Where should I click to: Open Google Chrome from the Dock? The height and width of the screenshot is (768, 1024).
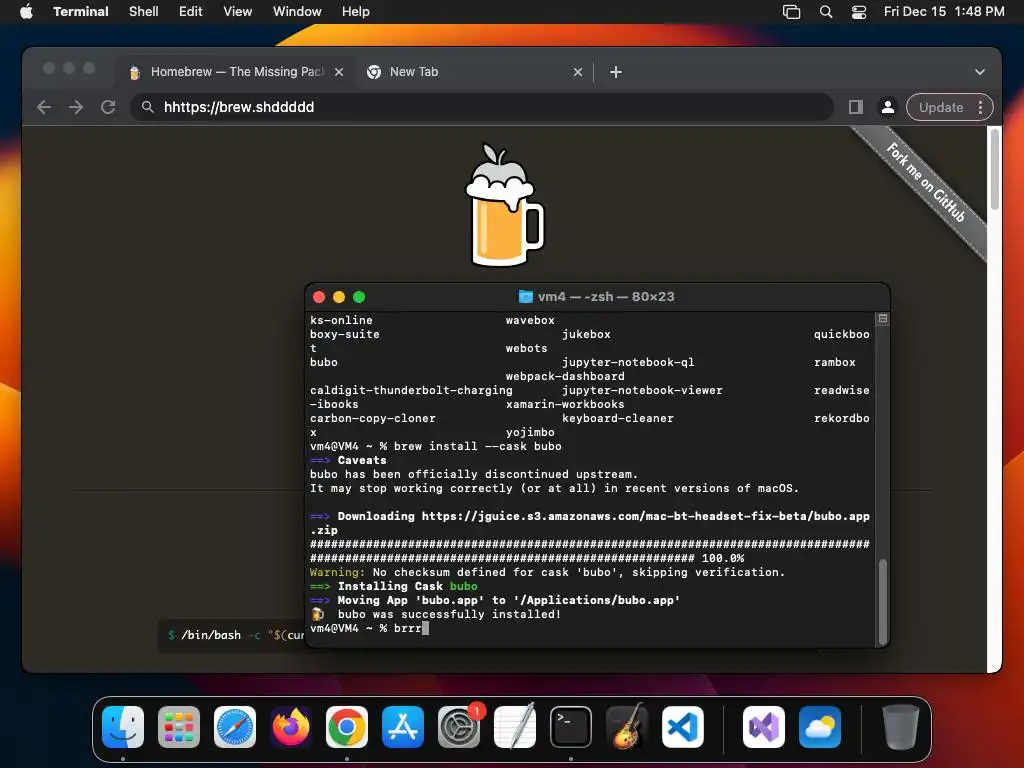(347, 727)
